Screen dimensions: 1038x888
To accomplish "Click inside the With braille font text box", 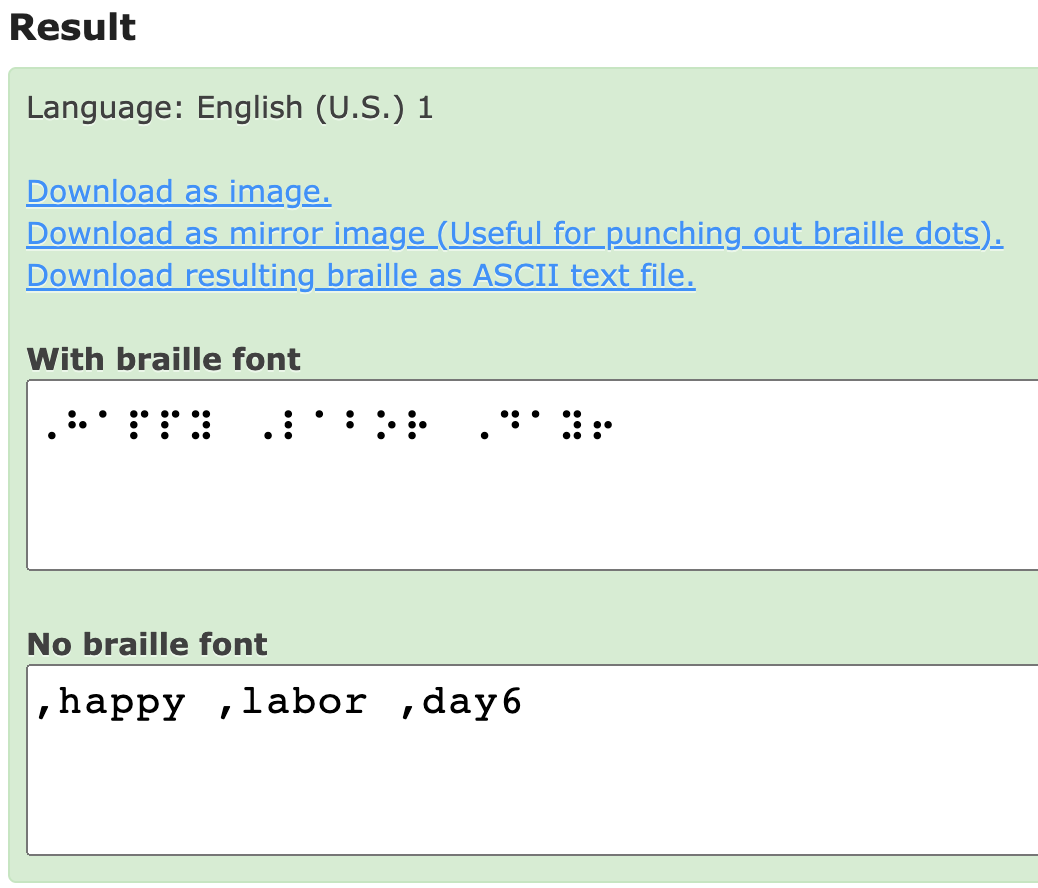I will (532, 510).
